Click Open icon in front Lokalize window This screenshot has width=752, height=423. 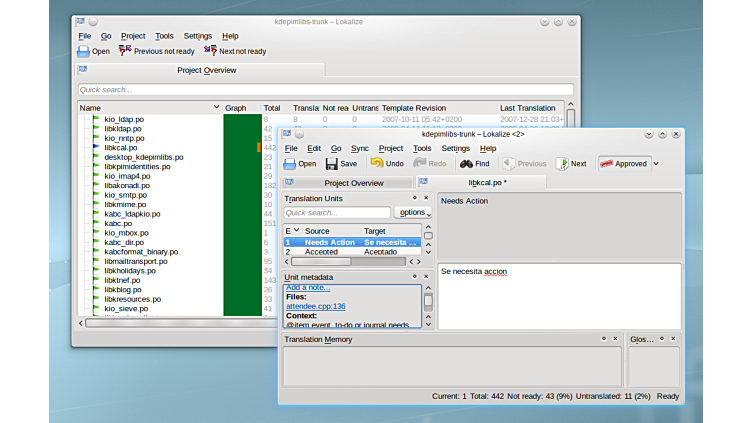pyautogui.click(x=299, y=164)
